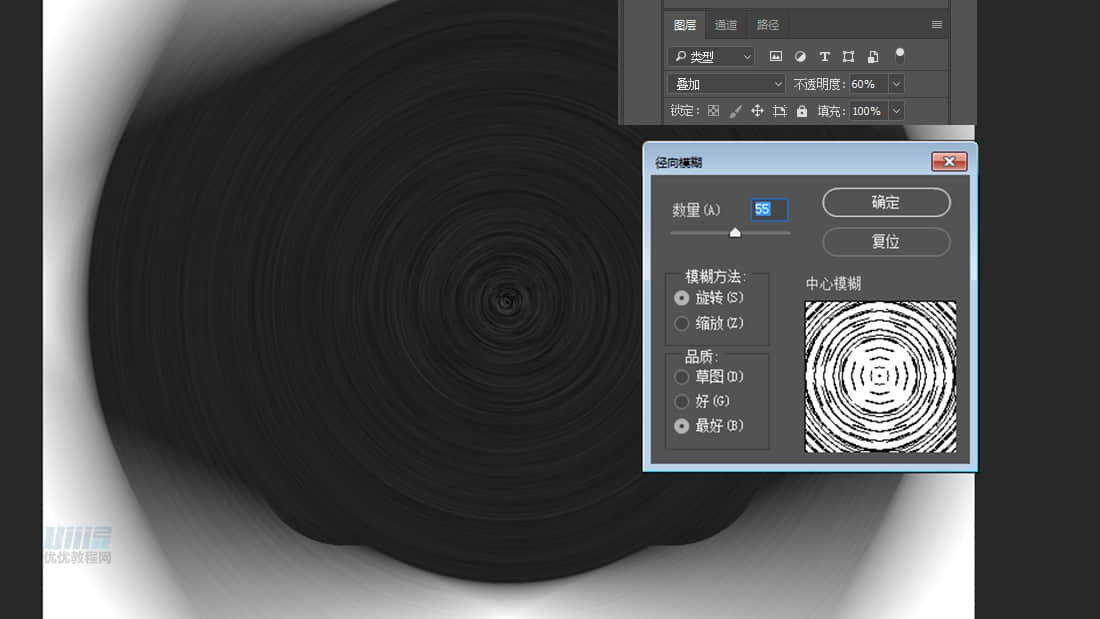The image size is (1100, 619).
Task: Filter layers by type (T) icon
Action: [824, 56]
